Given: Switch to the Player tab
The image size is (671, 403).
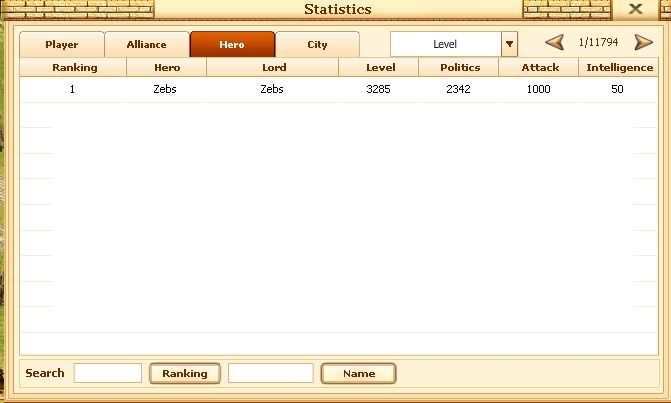Looking at the screenshot, I should tap(62, 45).
